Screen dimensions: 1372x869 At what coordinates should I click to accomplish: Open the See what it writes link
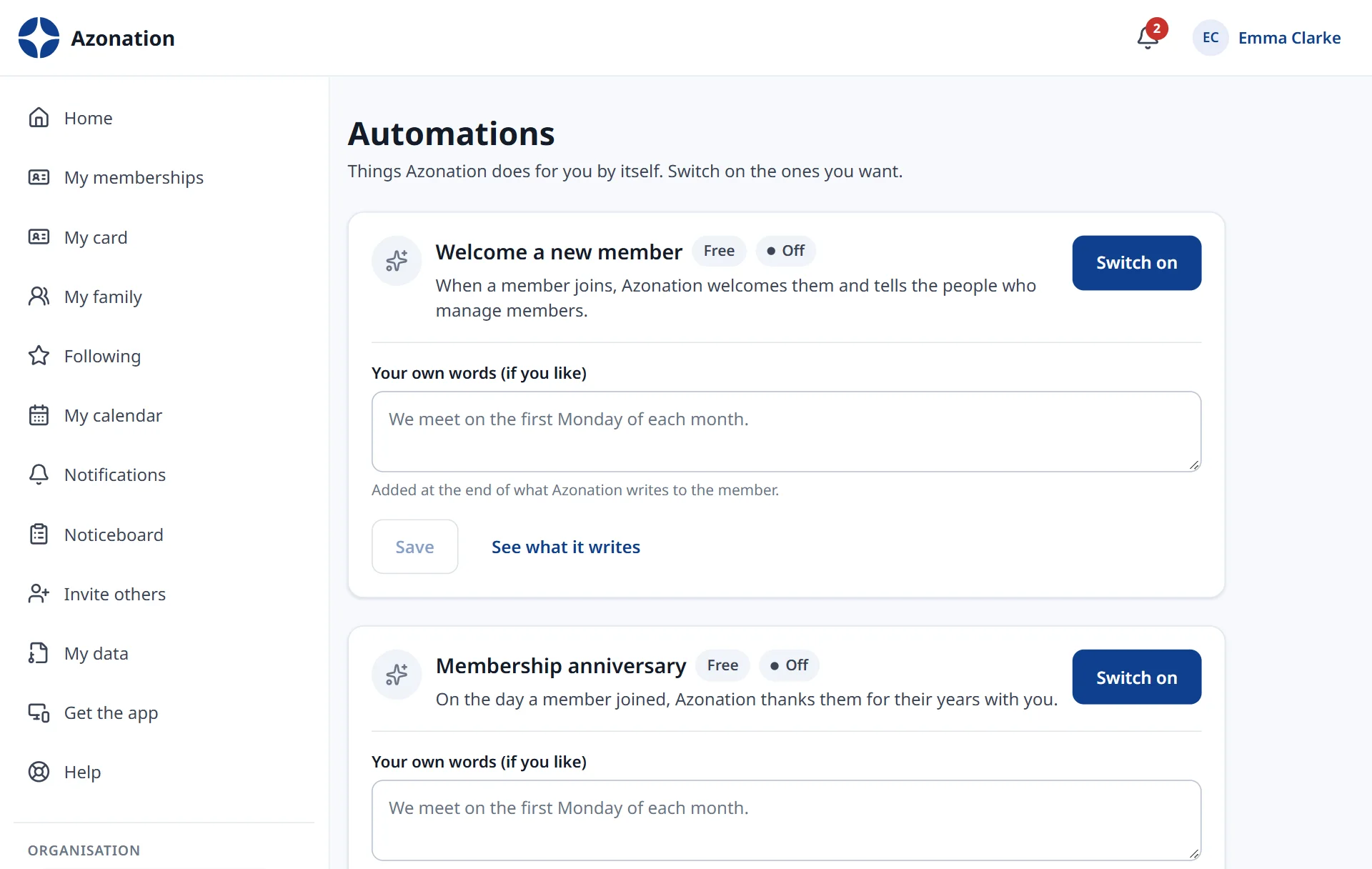[565, 547]
